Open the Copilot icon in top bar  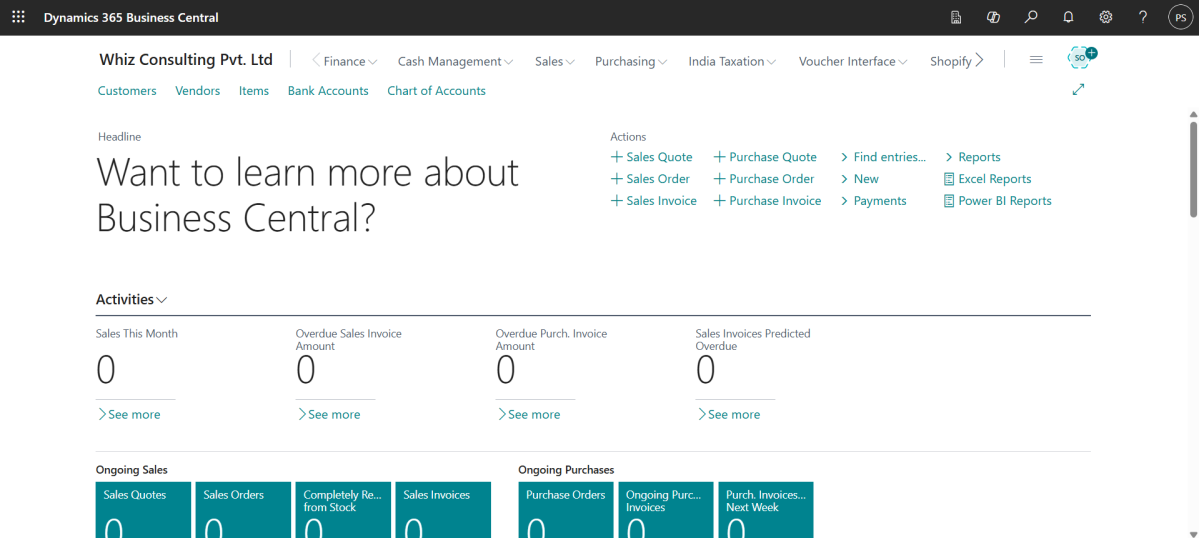993,17
